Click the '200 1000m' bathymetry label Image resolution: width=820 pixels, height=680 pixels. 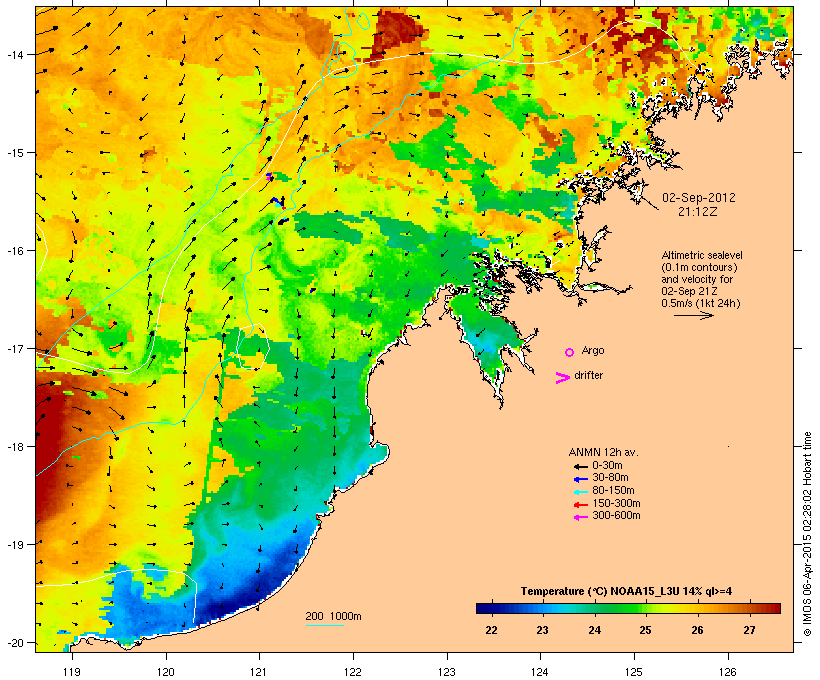(333, 616)
